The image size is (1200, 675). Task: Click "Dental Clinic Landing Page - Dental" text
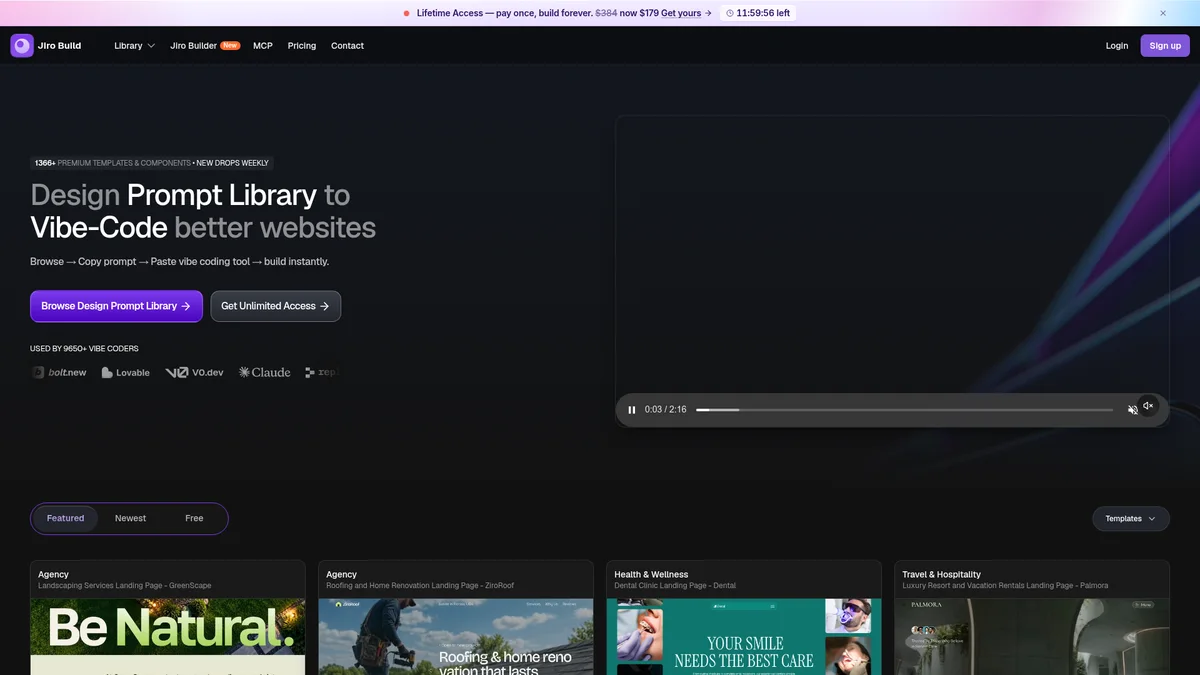pyautogui.click(x=675, y=586)
